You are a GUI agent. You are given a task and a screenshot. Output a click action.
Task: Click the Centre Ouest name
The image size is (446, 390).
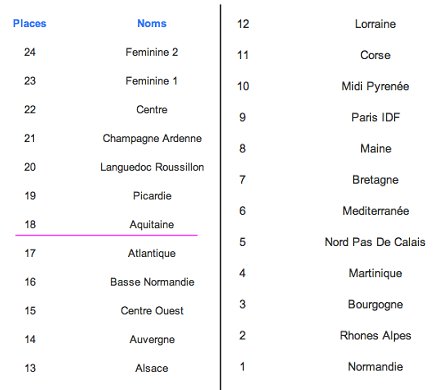[x=152, y=311]
